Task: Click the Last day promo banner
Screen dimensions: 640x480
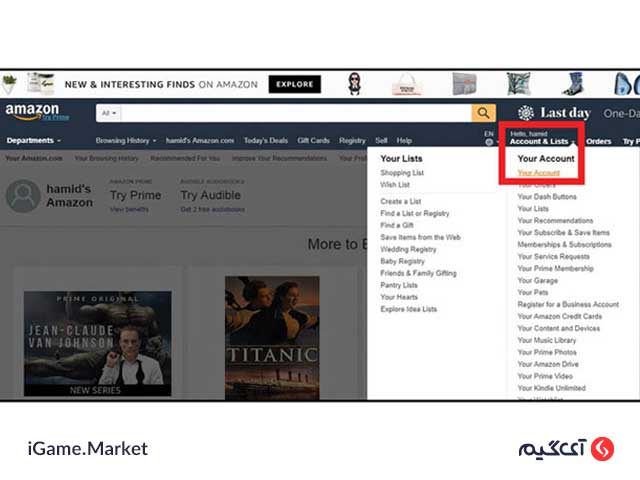Action: point(554,113)
